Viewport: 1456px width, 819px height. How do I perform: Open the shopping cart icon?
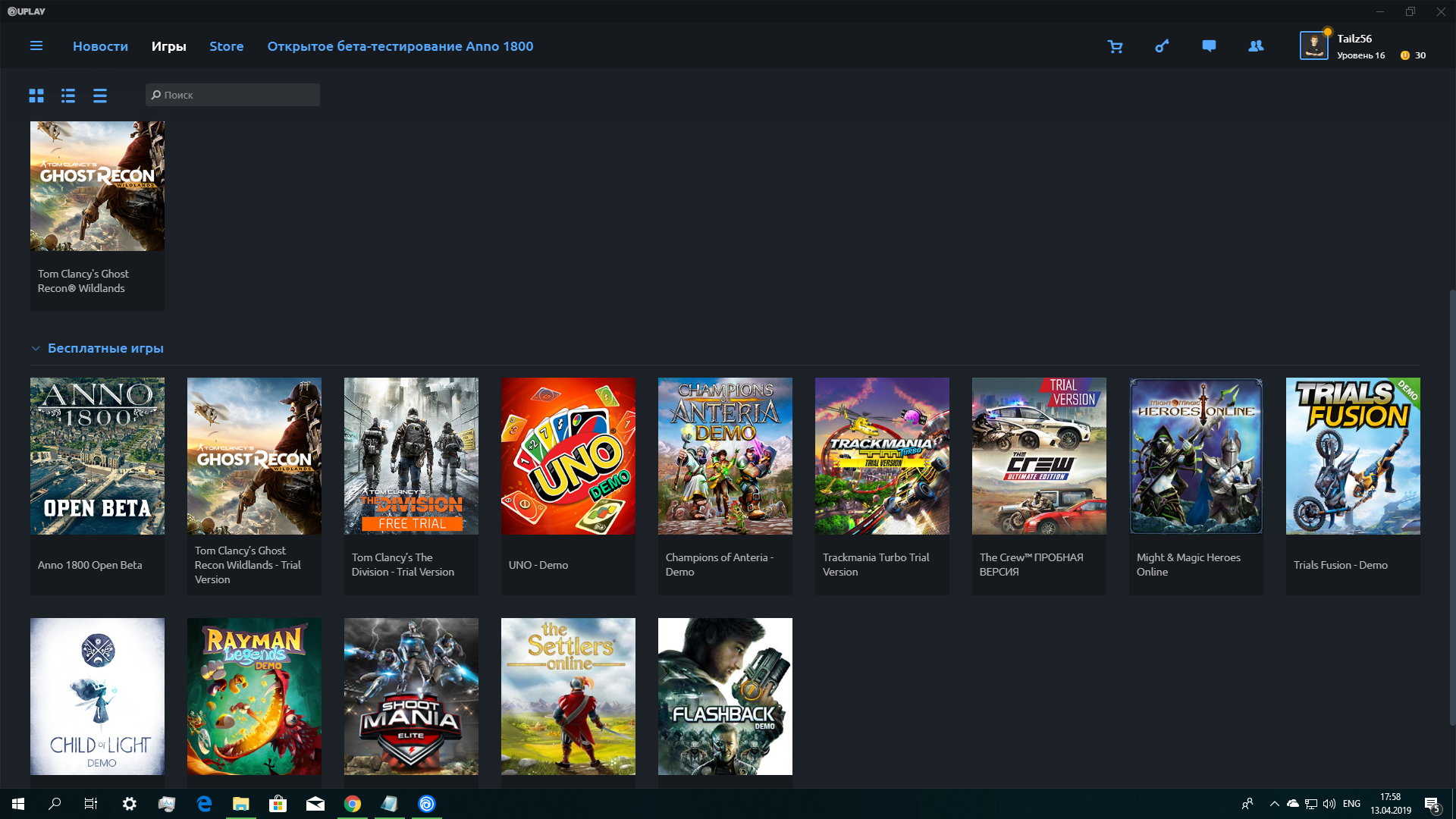coord(1115,46)
